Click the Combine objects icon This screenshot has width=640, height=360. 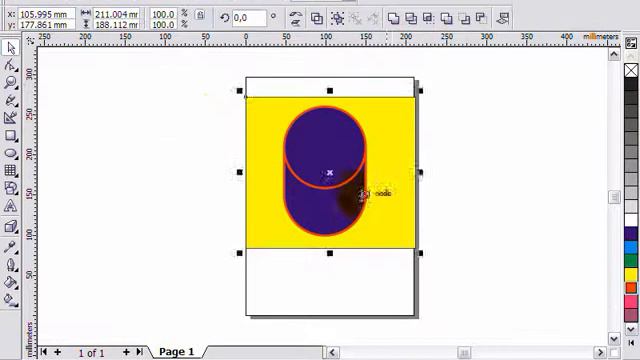(x=317, y=18)
